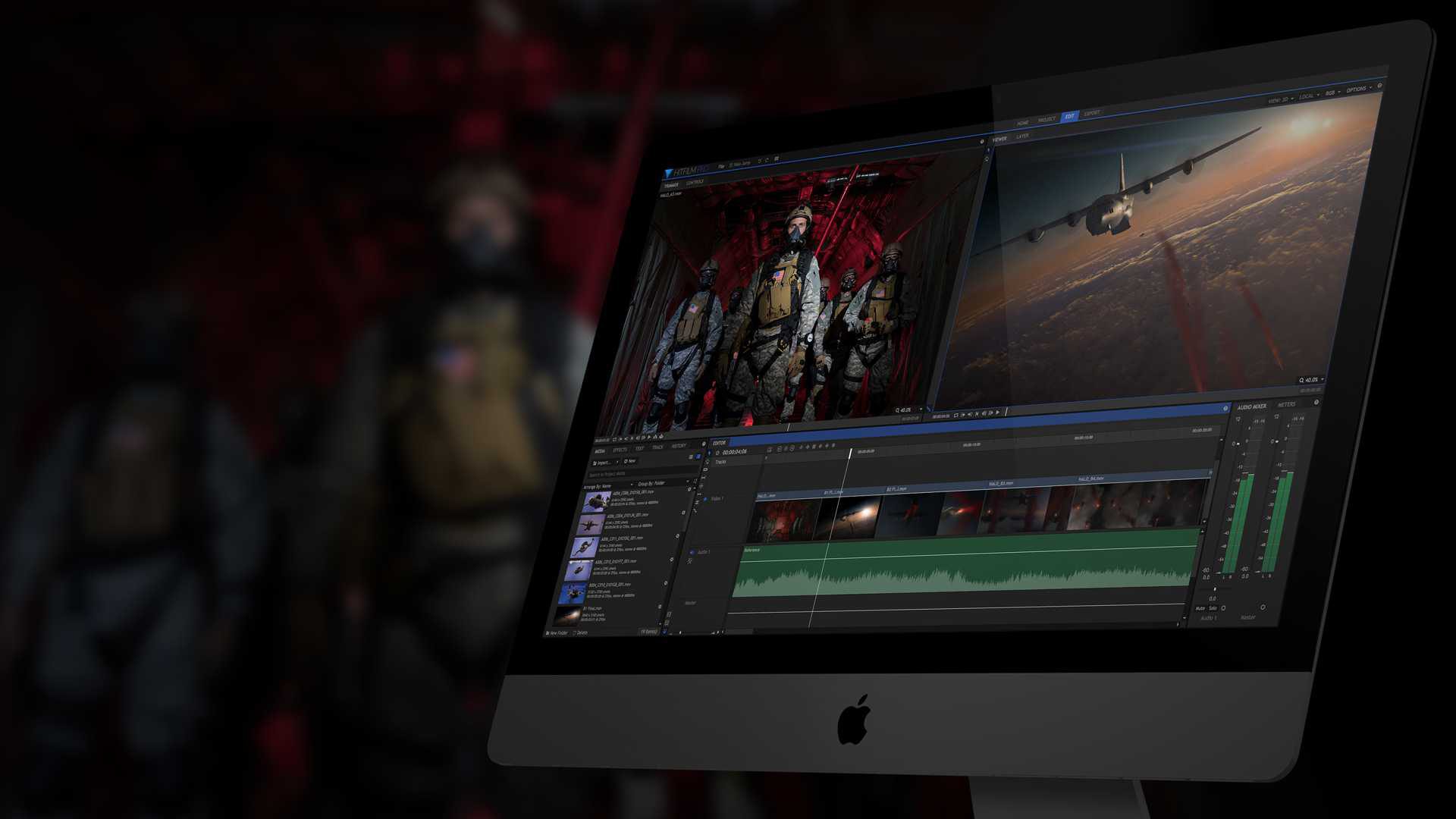
Task: Click Audio Mixer panel options circle icon
Action: click(1316, 403)
